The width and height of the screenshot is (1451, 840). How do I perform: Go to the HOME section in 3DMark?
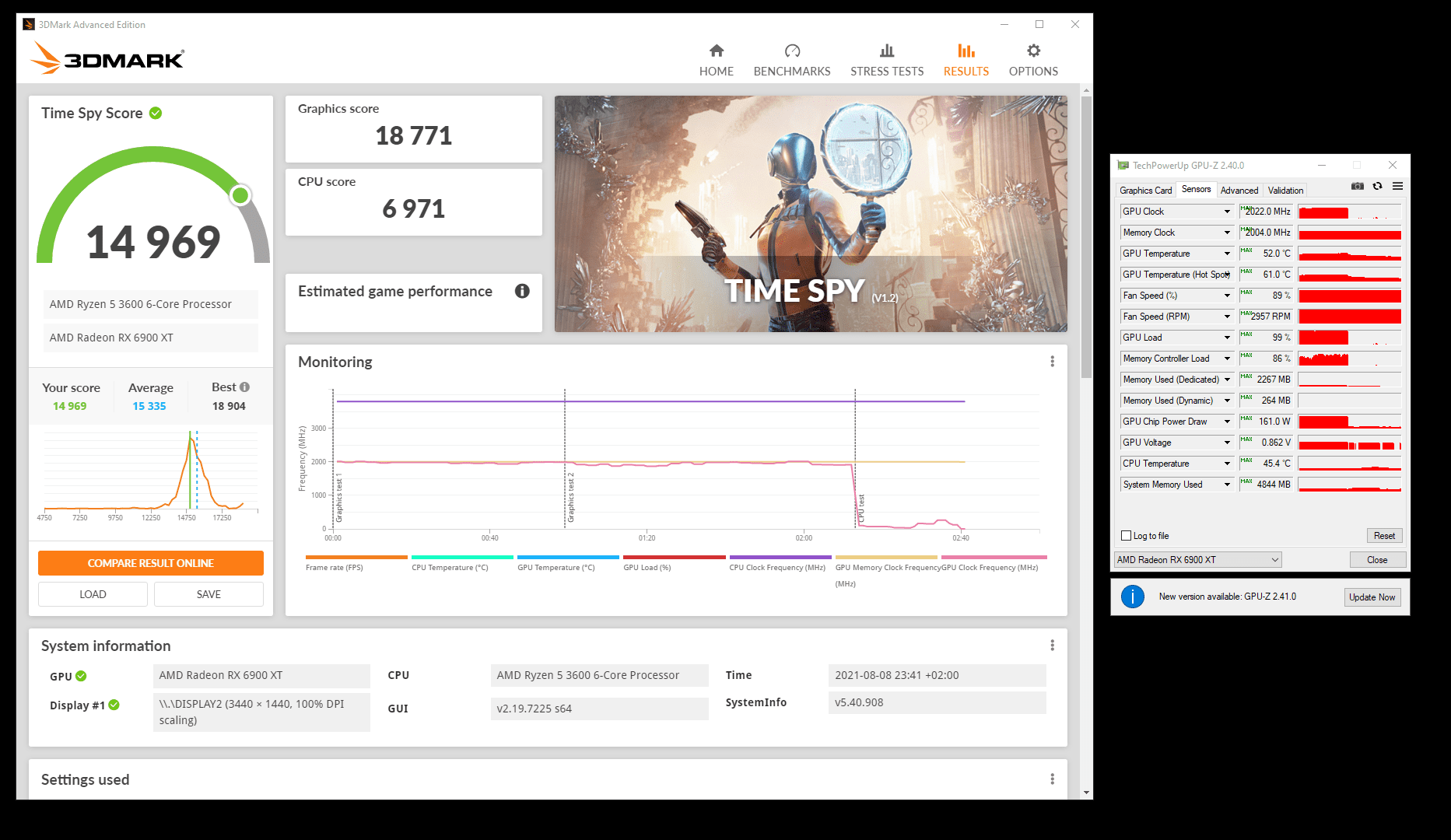click(x=716, y=61)
